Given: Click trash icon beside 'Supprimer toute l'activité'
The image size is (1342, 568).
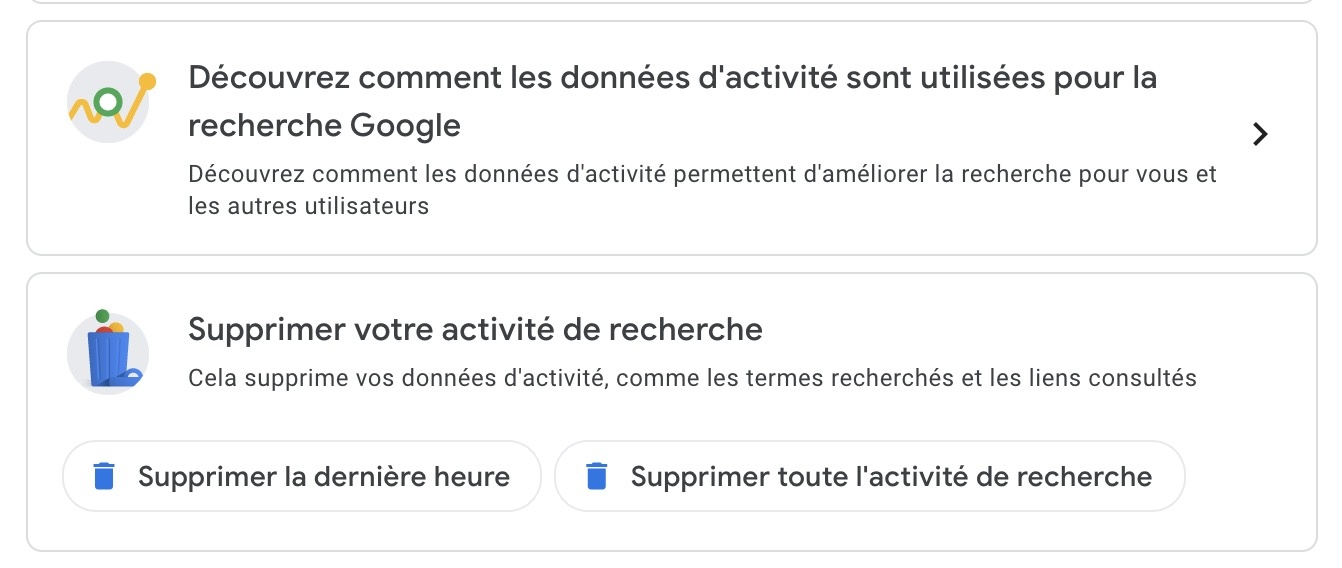Looking at the screenshot, I should [x=597, y=476].
